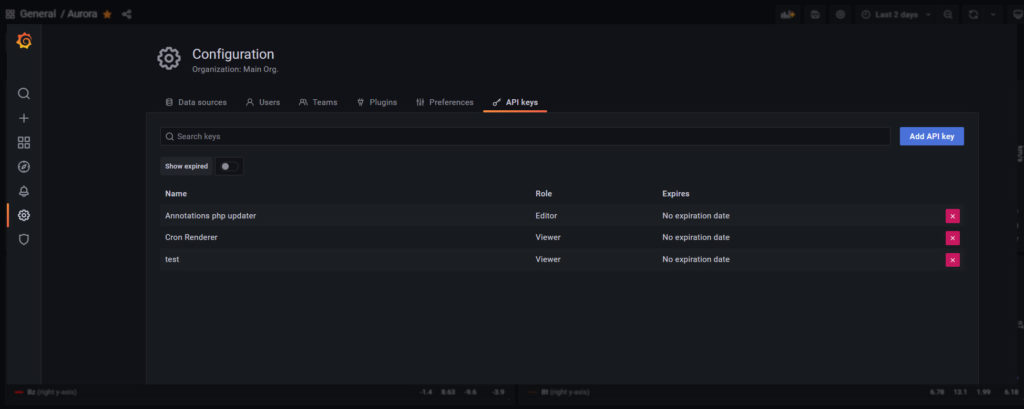The image size is (1024, 409).
Task: Click the dashboard grid icon beside General
Action: tap(10, 14)
